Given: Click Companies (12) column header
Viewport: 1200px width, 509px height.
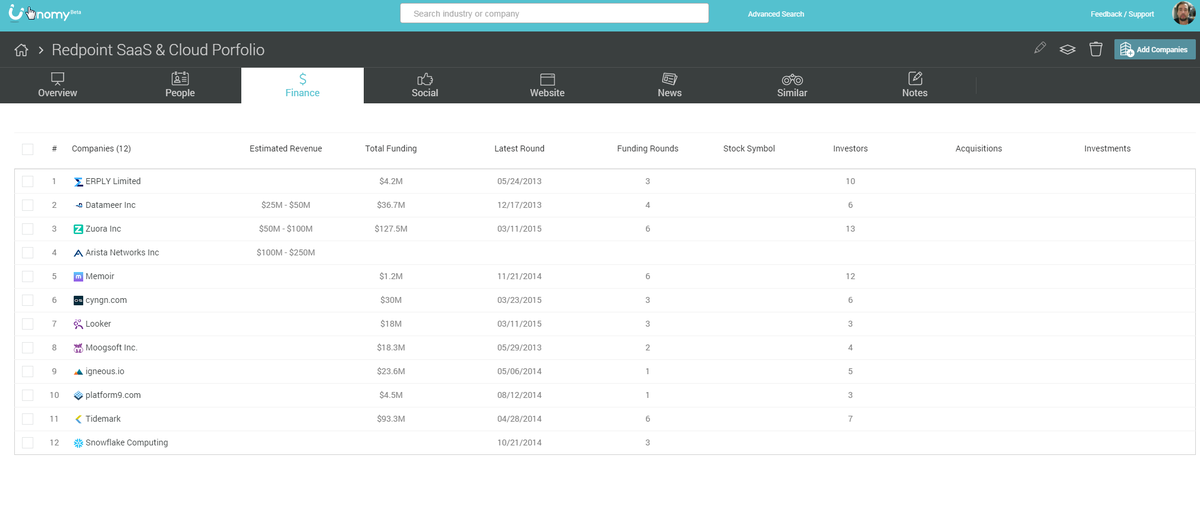Looking at the screenshot, I should pyautogui.click(x=101, y=149).
